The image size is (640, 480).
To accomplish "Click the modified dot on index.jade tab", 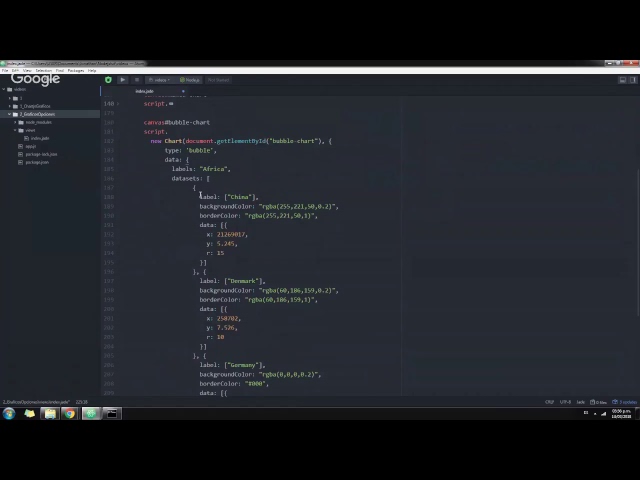I will point(183,91).
